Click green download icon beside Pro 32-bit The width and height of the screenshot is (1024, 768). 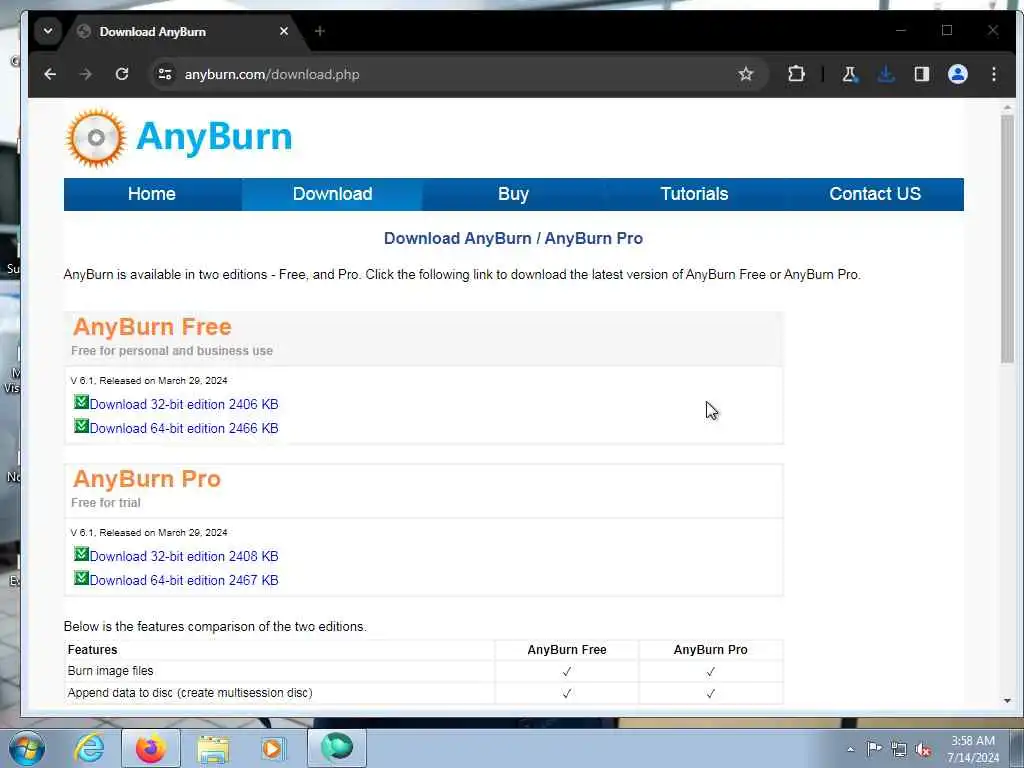[81, 554]
